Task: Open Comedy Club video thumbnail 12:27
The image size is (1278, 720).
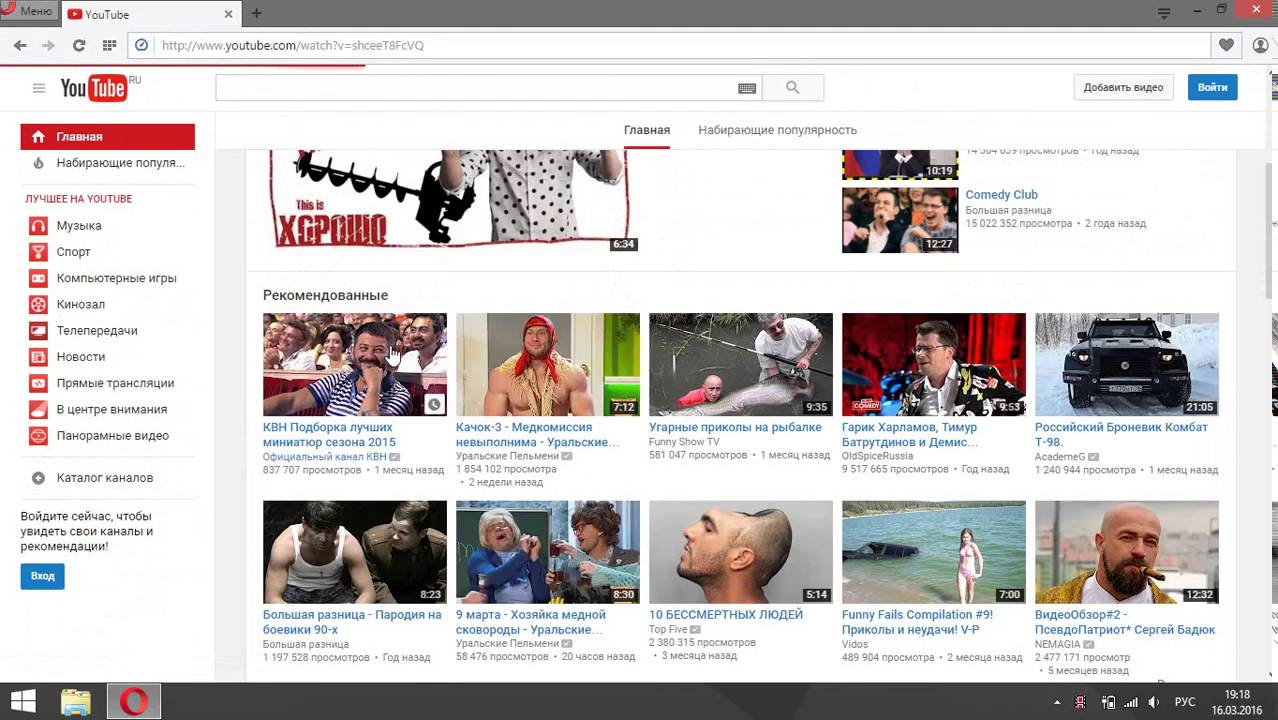Action: 900,220
